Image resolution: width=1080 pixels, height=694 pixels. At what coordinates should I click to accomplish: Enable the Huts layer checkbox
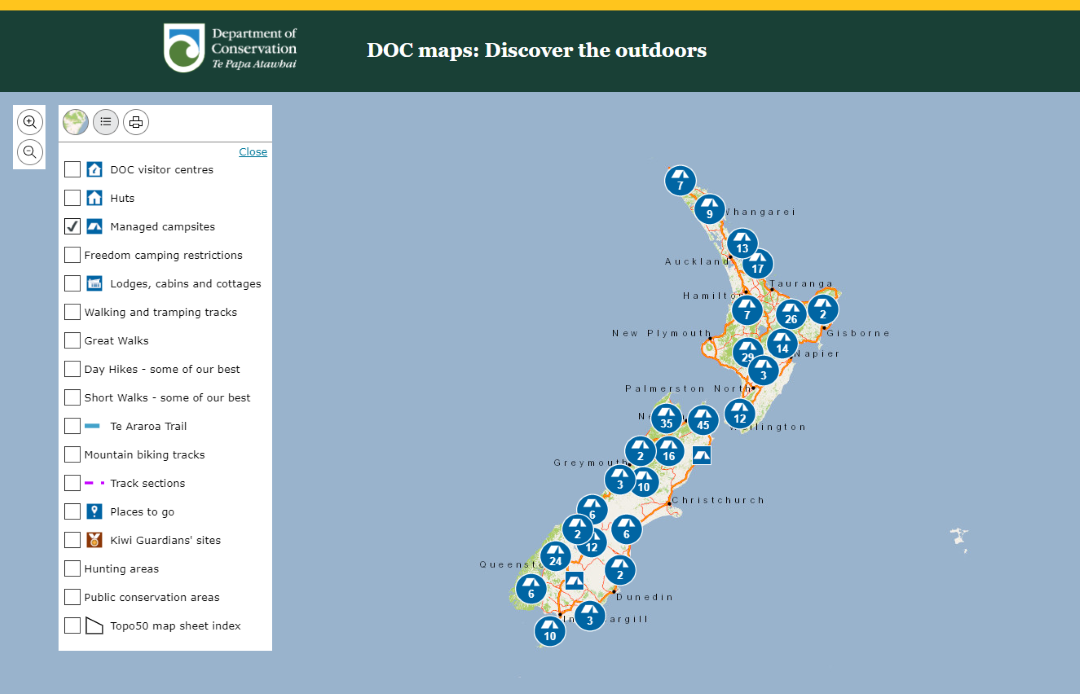point(72,198)
